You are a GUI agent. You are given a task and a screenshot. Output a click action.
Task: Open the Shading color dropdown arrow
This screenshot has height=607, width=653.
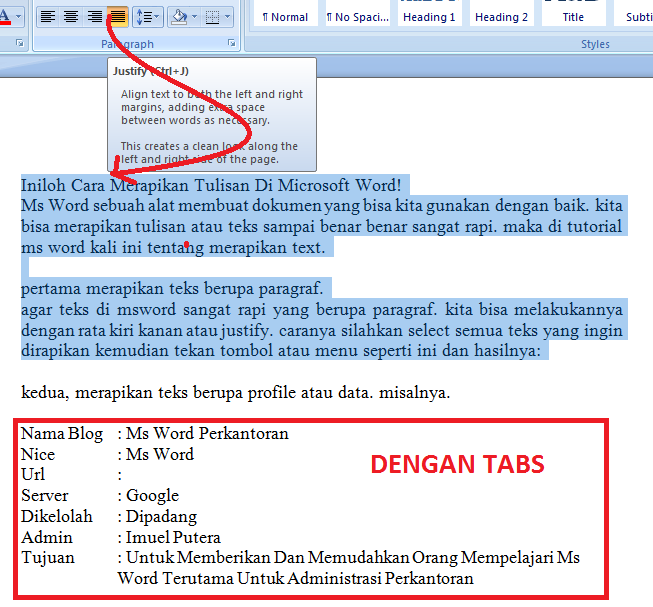(x=194, y=17)
